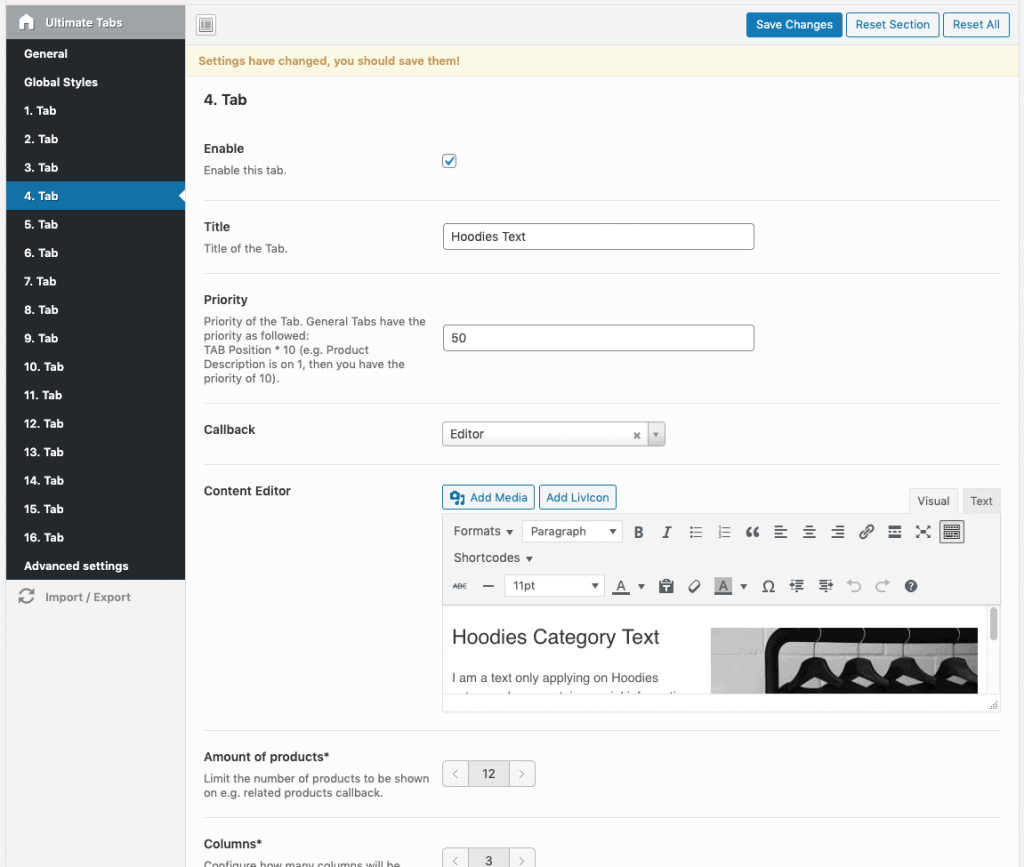
Task: Toggle Bold formatting in editor
Action: coord(639,532)
